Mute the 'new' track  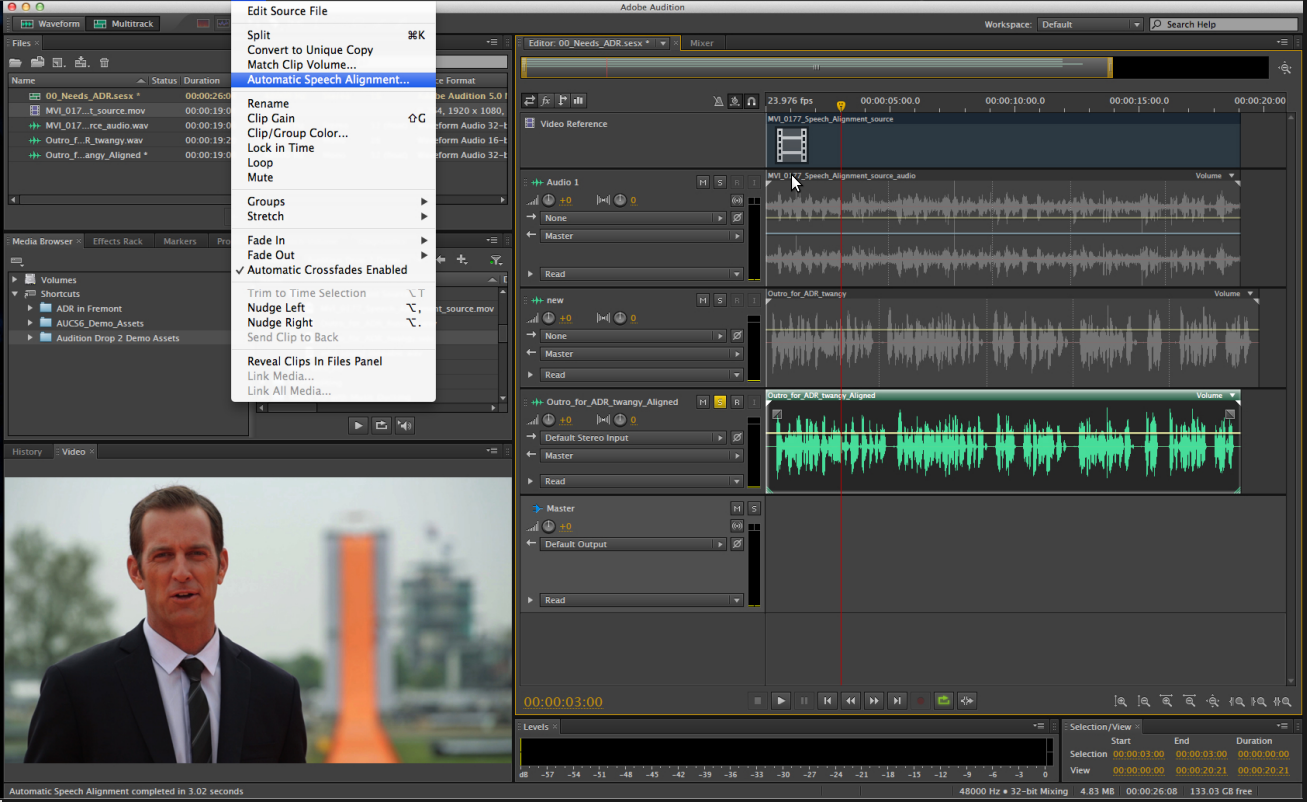tap(702, 300)
